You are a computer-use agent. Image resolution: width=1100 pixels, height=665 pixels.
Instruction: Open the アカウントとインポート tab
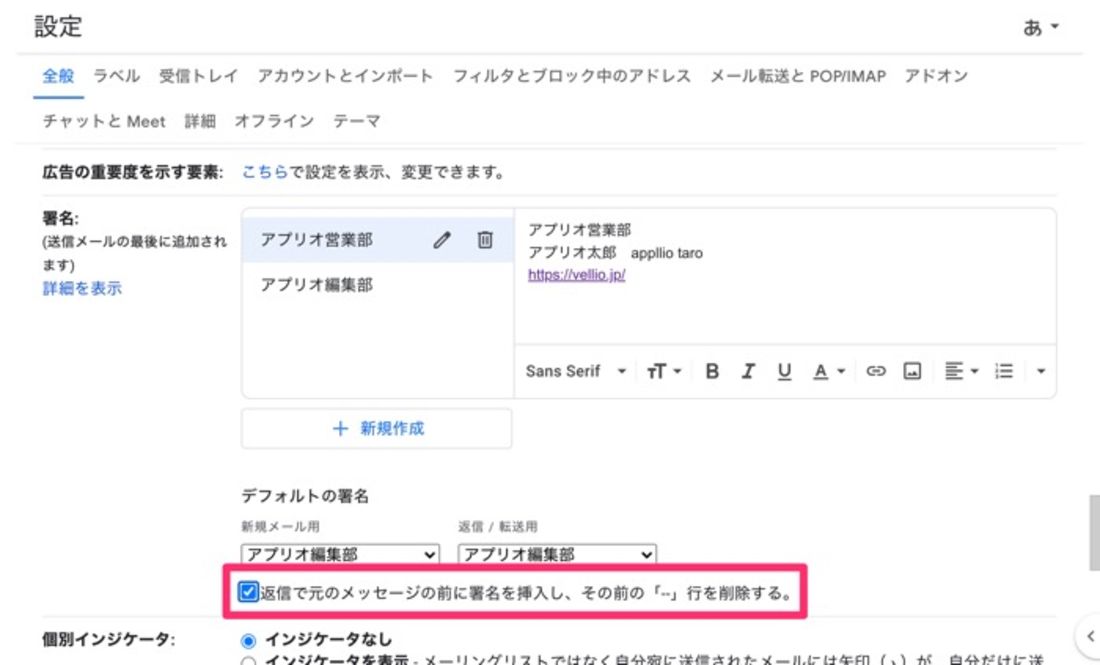coord(345,76)
